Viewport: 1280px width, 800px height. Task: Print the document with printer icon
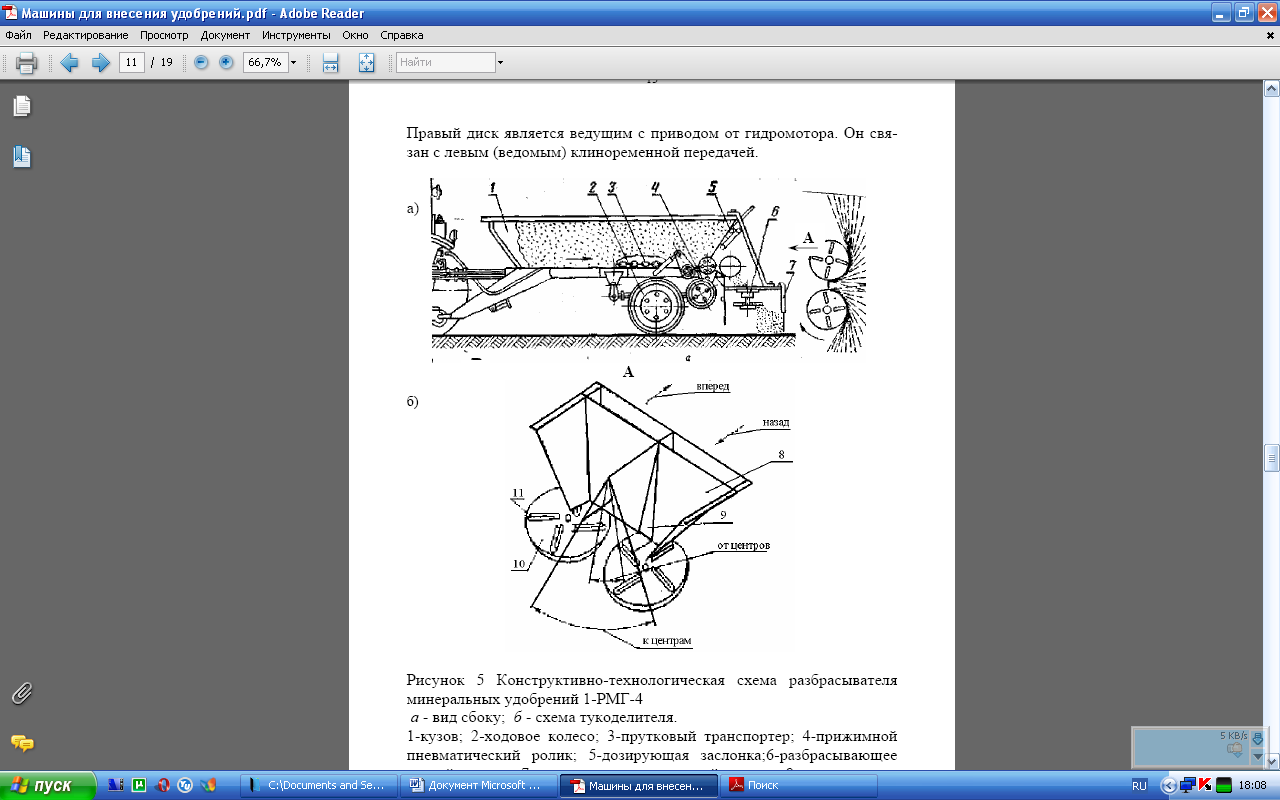point(27,63)
